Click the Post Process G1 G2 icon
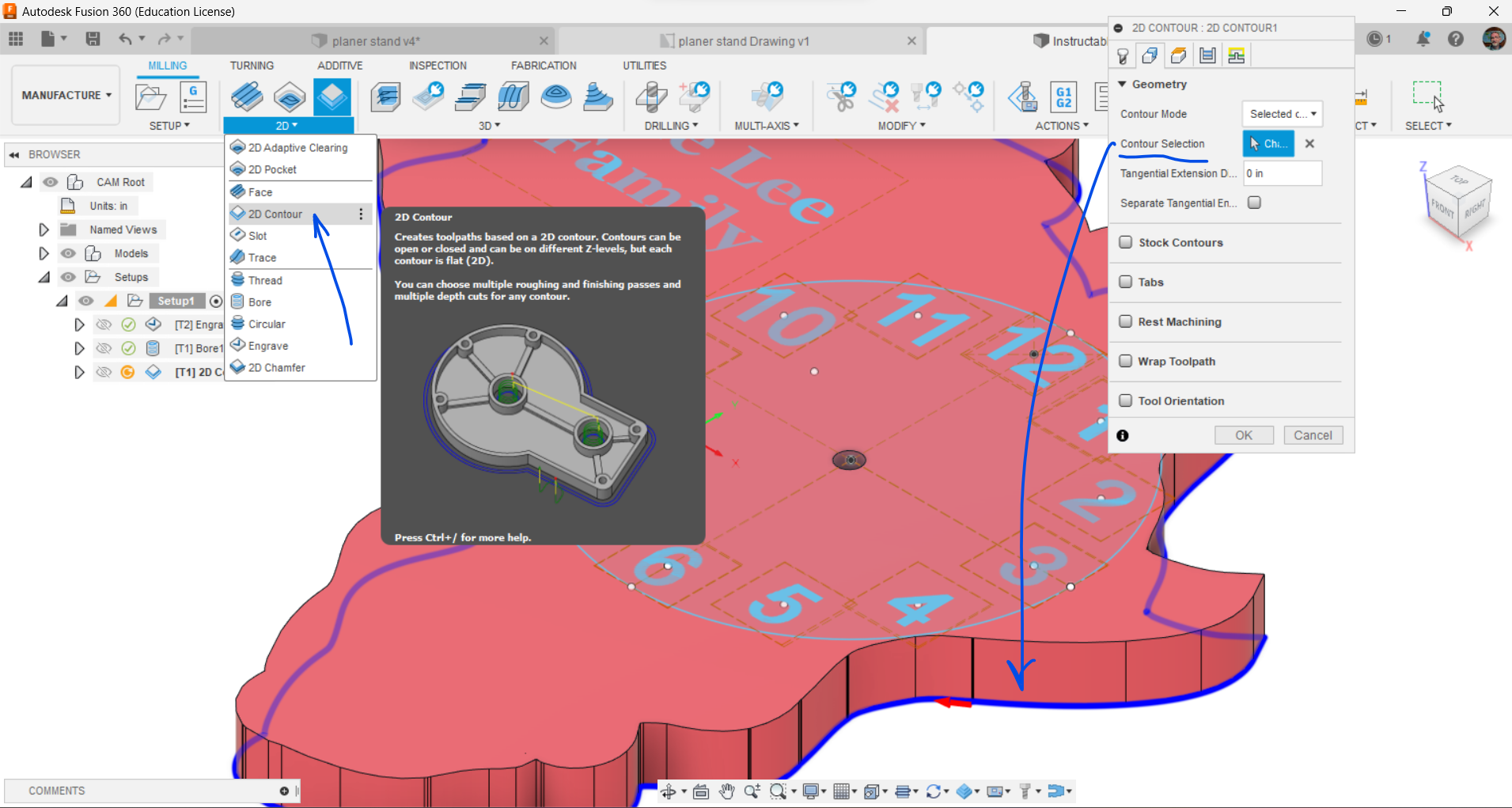The image size is (1512, 808). pyautogui.click(x=1064, y=97)
